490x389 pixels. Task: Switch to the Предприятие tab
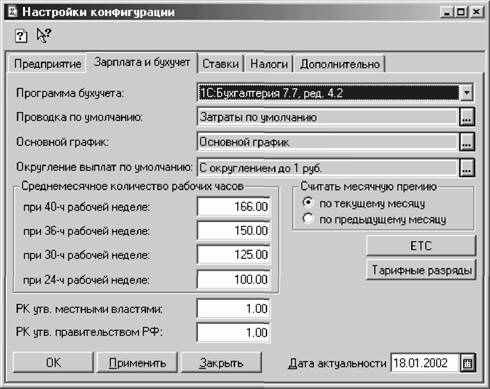(47, 64)
